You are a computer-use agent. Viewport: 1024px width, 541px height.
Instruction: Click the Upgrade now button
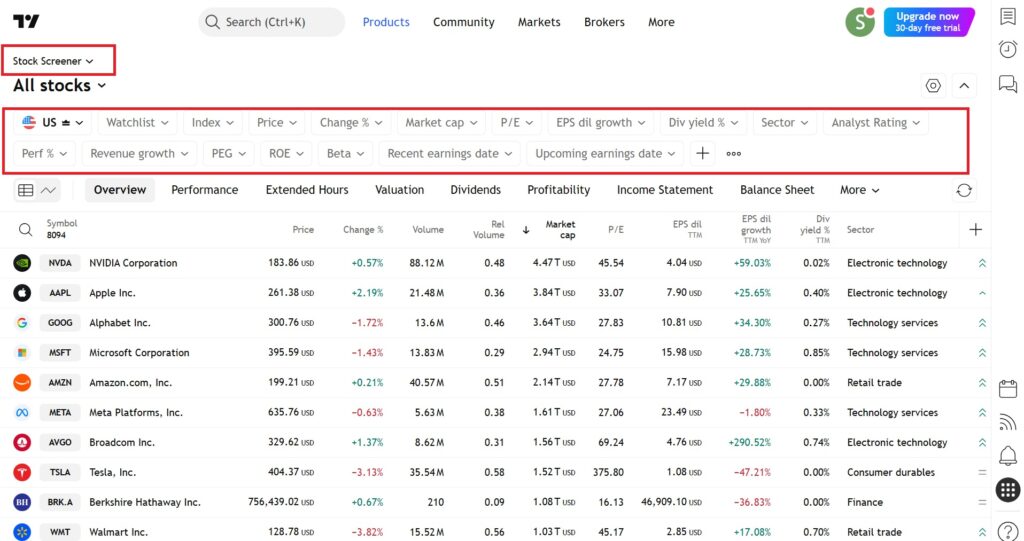coord(927,22)
